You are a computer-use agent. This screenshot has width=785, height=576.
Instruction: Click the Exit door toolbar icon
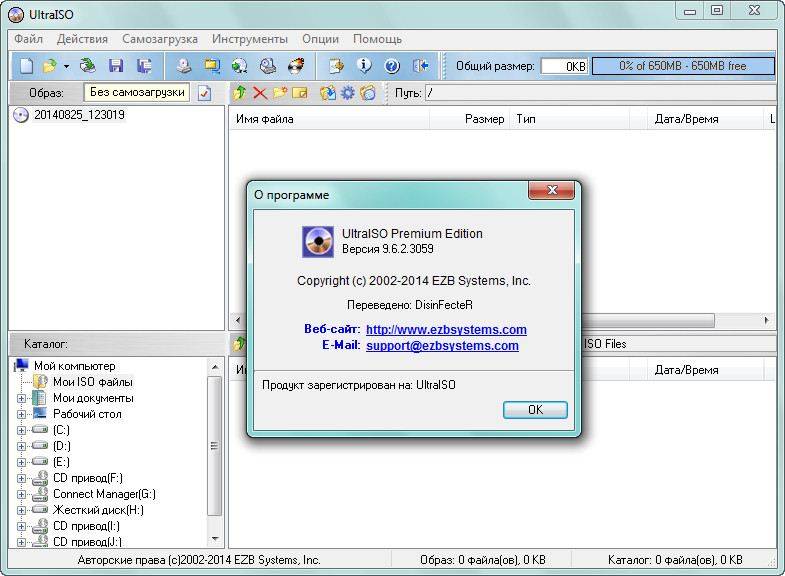[420, 66]
